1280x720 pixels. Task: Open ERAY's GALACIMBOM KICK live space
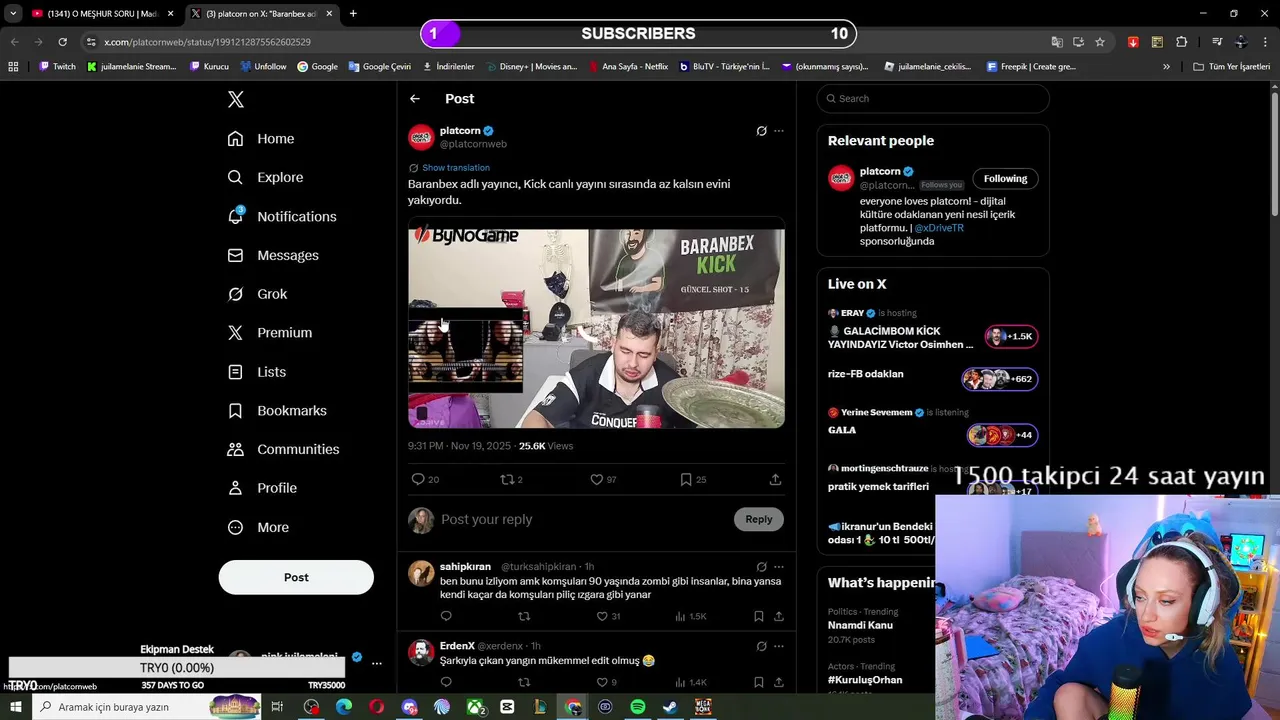tap(933, 331)
